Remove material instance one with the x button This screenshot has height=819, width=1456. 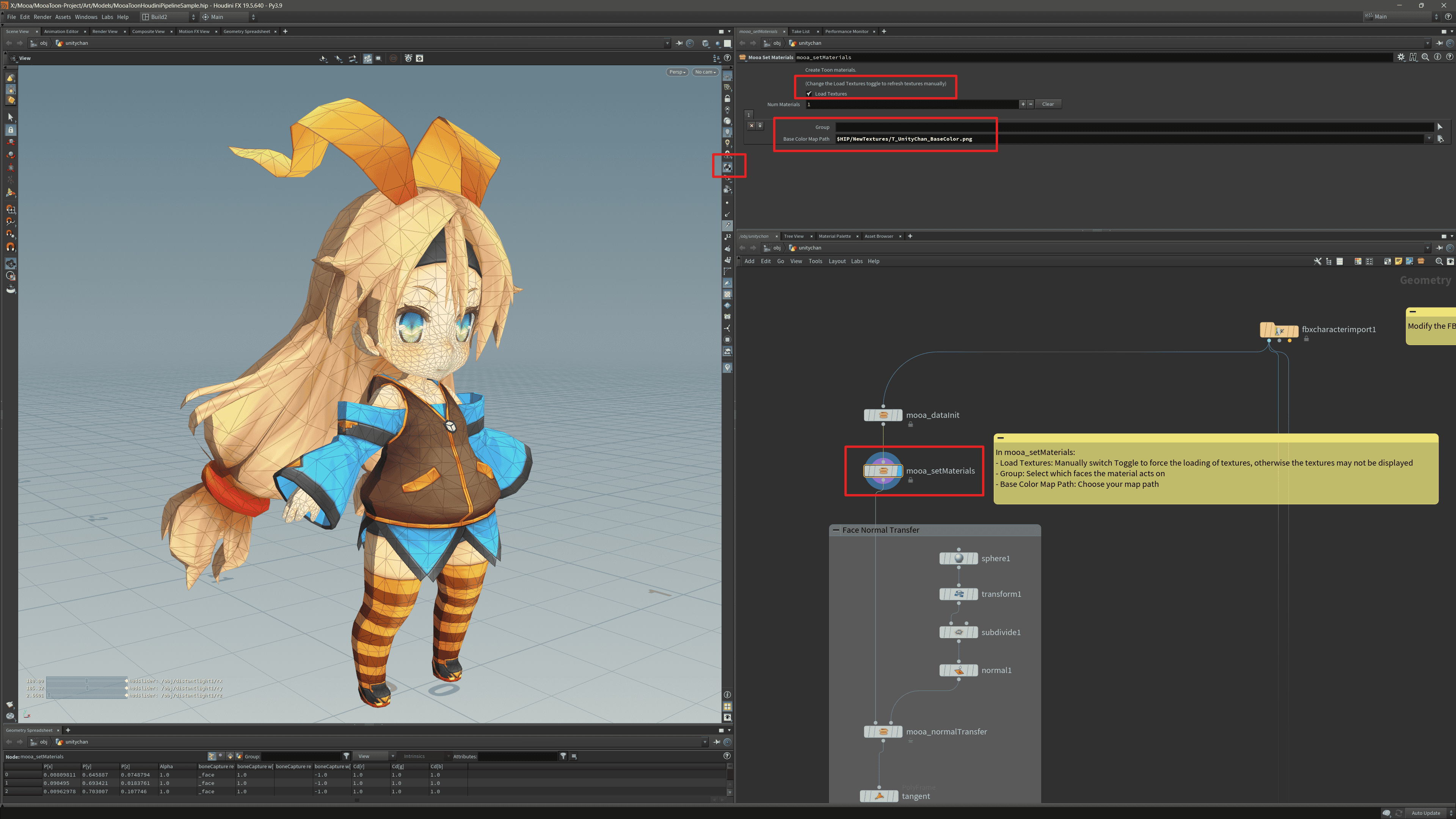pos(751,126)
